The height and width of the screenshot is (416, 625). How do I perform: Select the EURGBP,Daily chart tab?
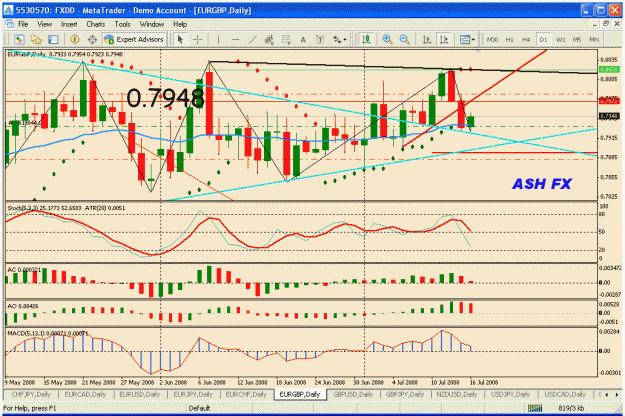[300, 394]
